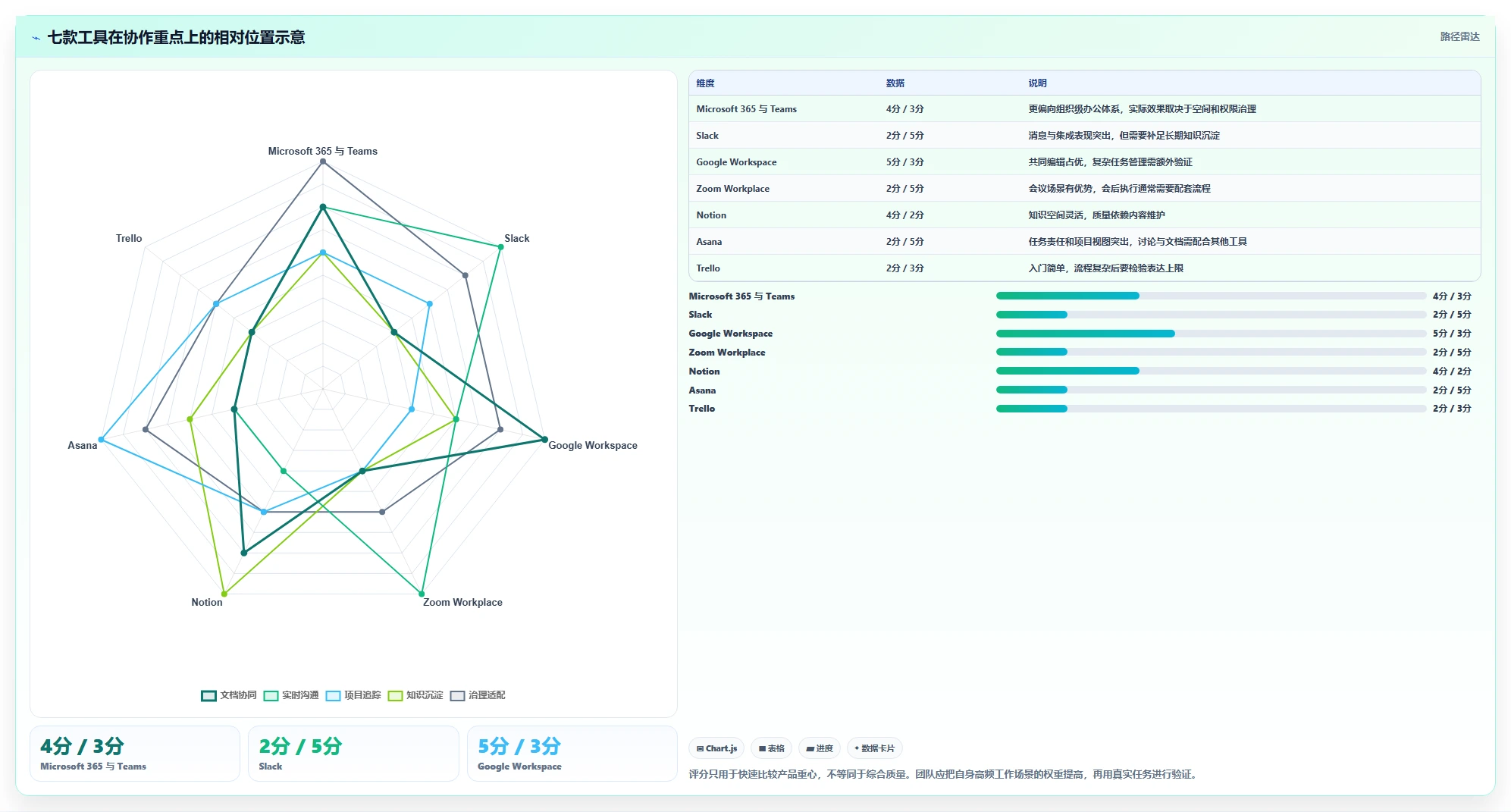The width and height of the screenshot is (1511, 812).
Task: Click the 路径雷达 label
Action: [1459, 36]
